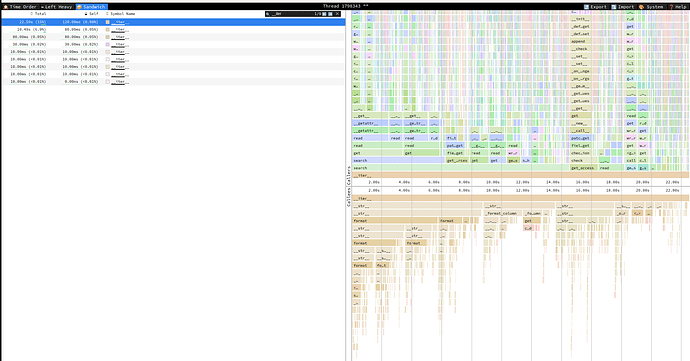Click the color swatch in the 10.49s row
Screen dimensions: 690x361
click(x=107, y=29)
